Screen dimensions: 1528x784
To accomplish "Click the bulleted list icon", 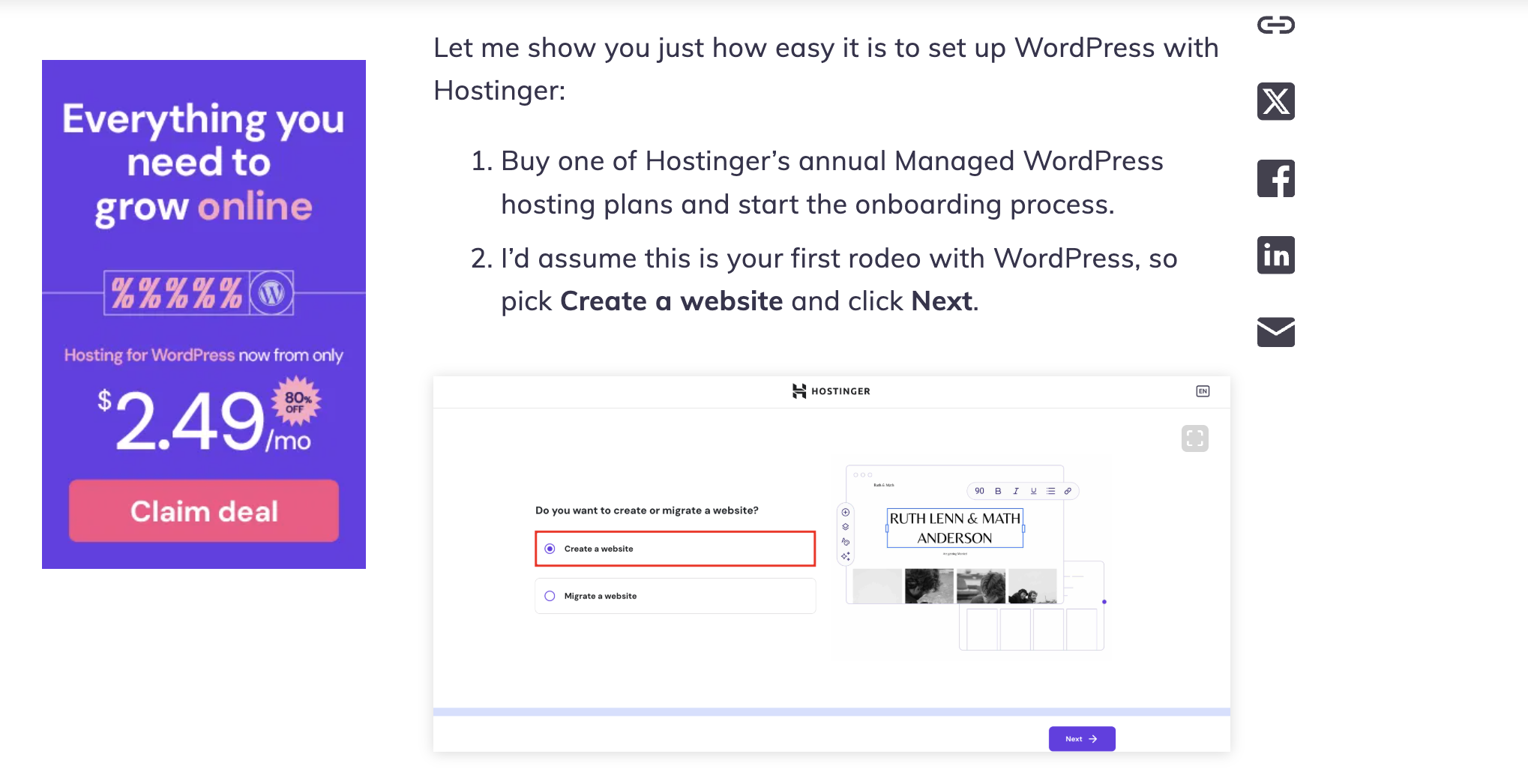I will pyautogui.click(x=1052, y=491).
